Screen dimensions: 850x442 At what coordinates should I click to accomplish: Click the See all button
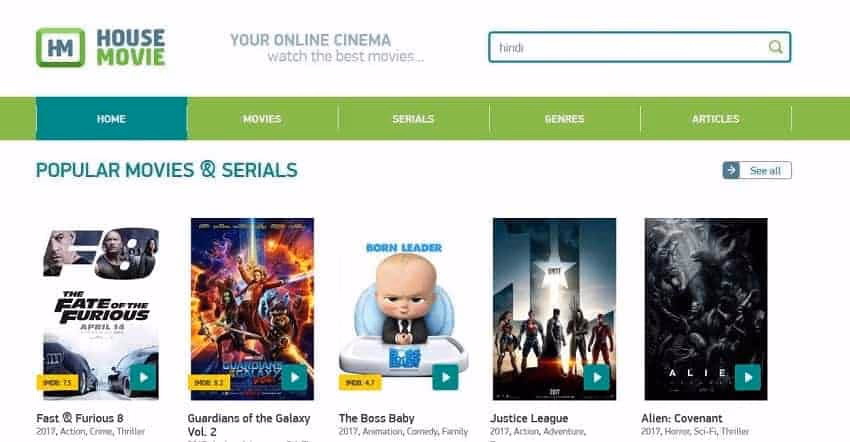(x=757, y=170)
